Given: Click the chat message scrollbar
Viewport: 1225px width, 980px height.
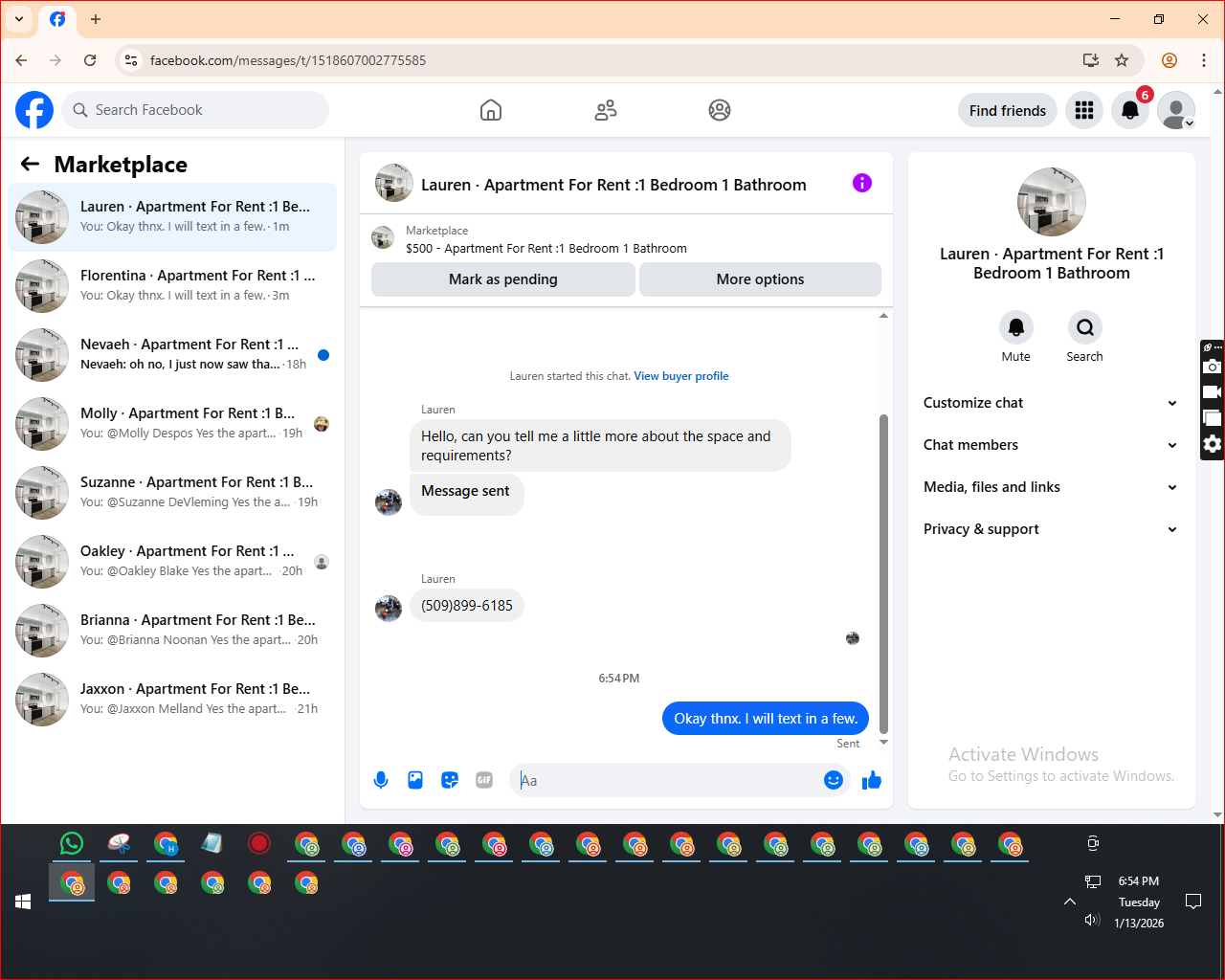Looking at the screenshot, I should point(883,574).
